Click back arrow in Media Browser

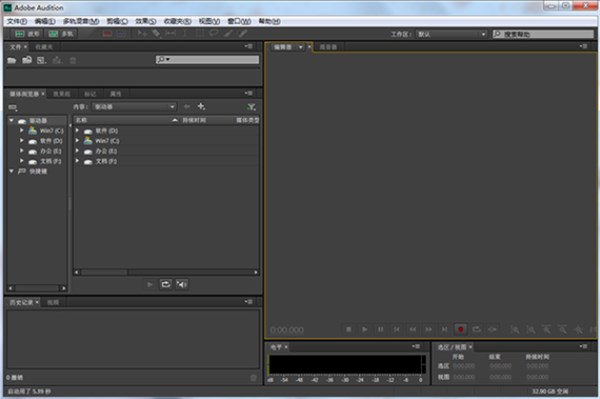pyautogui.click(x=187, y=106)
